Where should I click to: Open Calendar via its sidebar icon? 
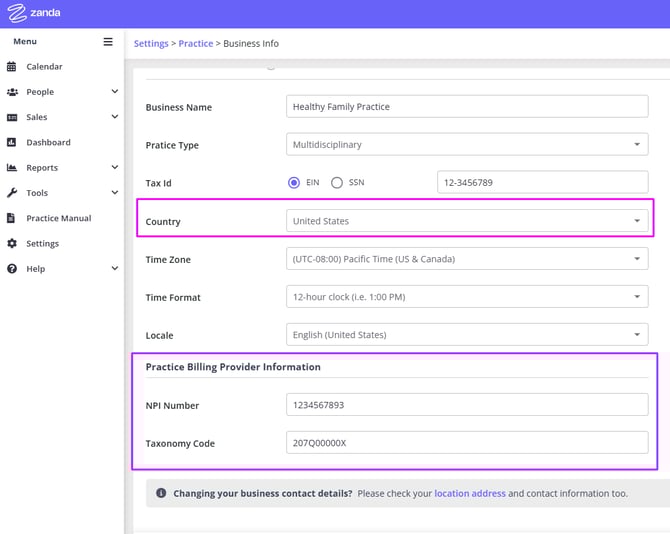(x=12, y=67)
